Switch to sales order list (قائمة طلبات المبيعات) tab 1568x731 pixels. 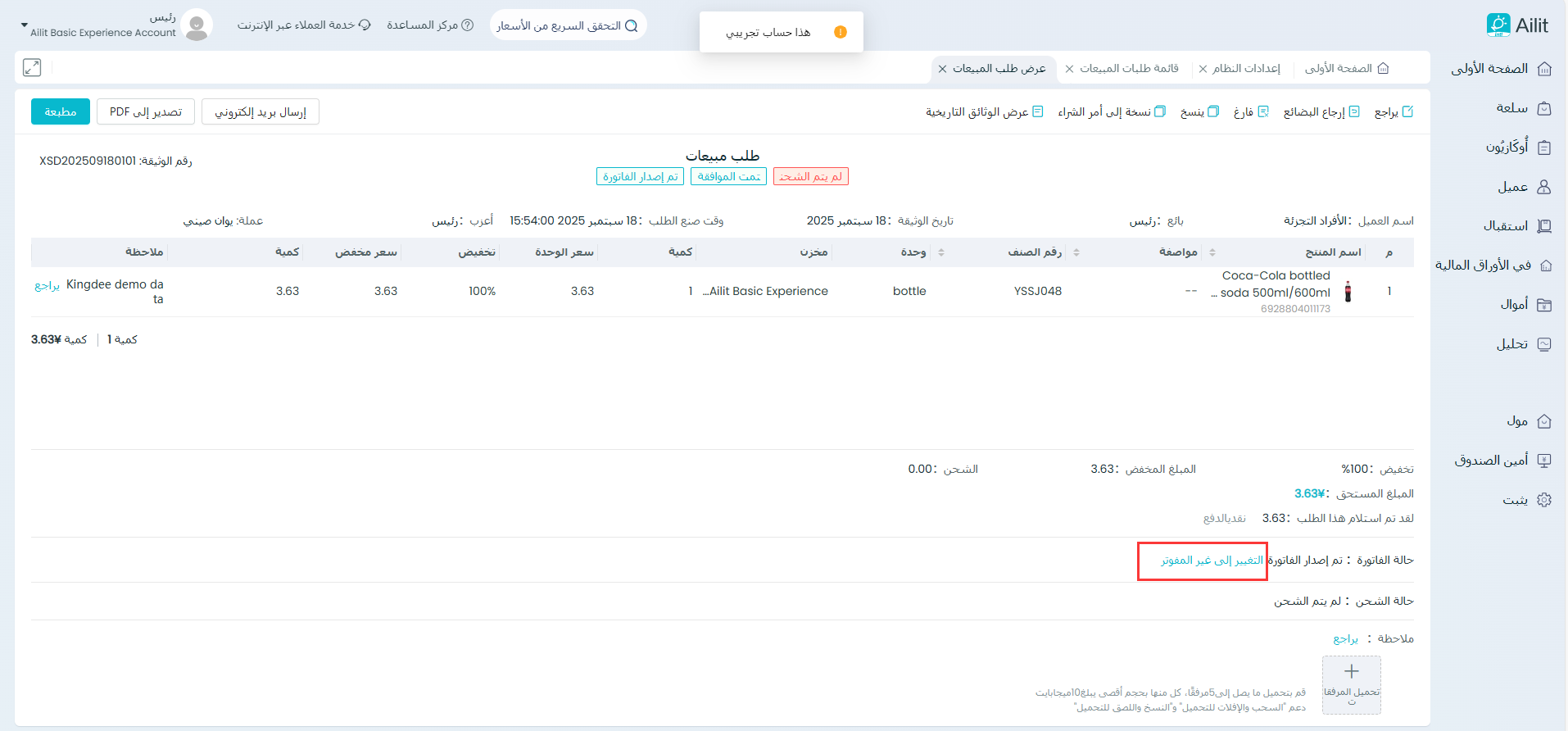click(1129, 69)
